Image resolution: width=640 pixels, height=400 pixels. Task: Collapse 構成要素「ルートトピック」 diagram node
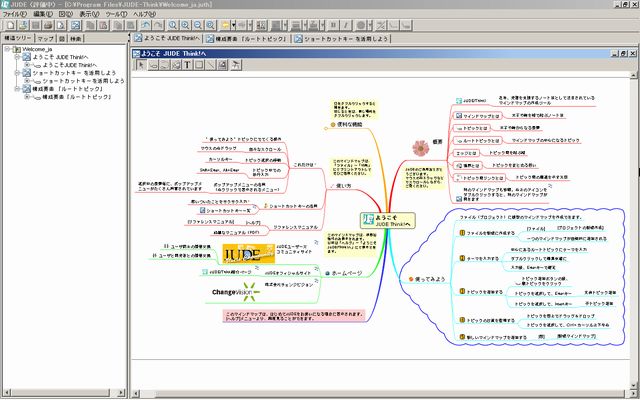point(17,89)
